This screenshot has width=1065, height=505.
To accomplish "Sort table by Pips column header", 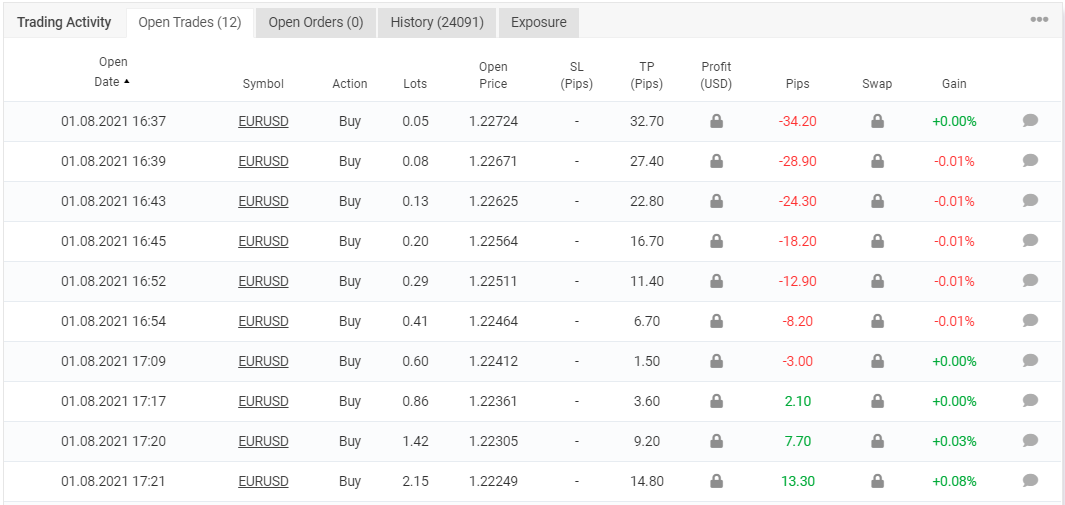I will click(797, 84).
